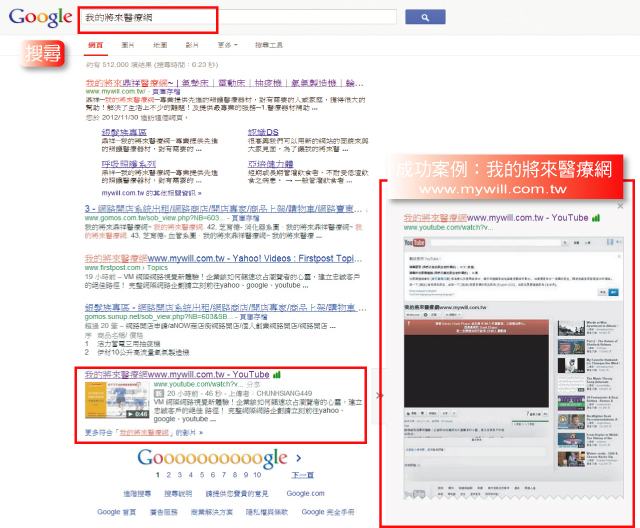Click 更多符合「我的將來醫療網」的影片 » link
Screen dimensions: 640x528
(144, 433)
